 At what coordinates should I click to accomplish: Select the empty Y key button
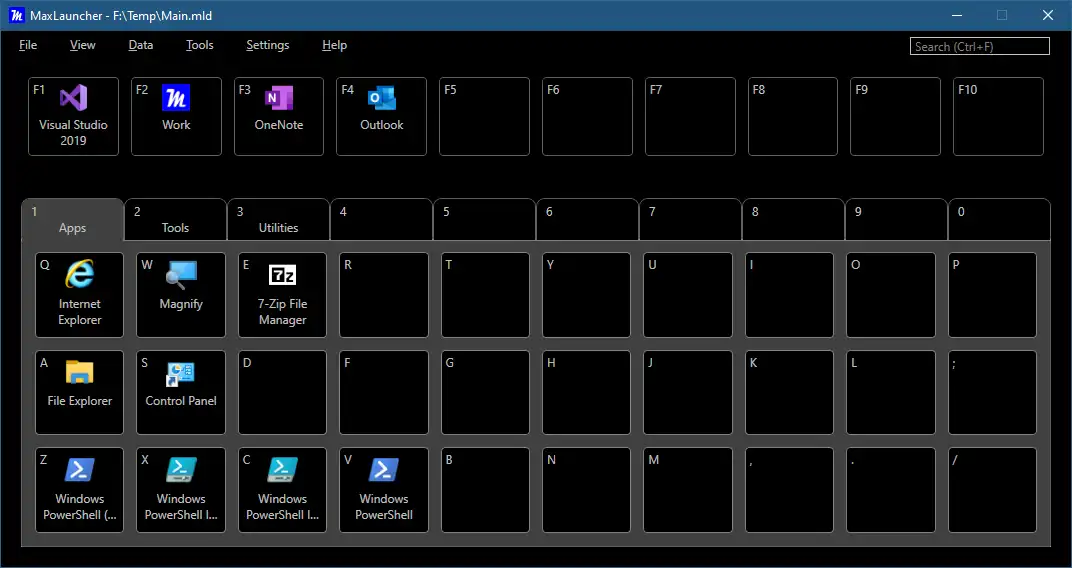587,295
